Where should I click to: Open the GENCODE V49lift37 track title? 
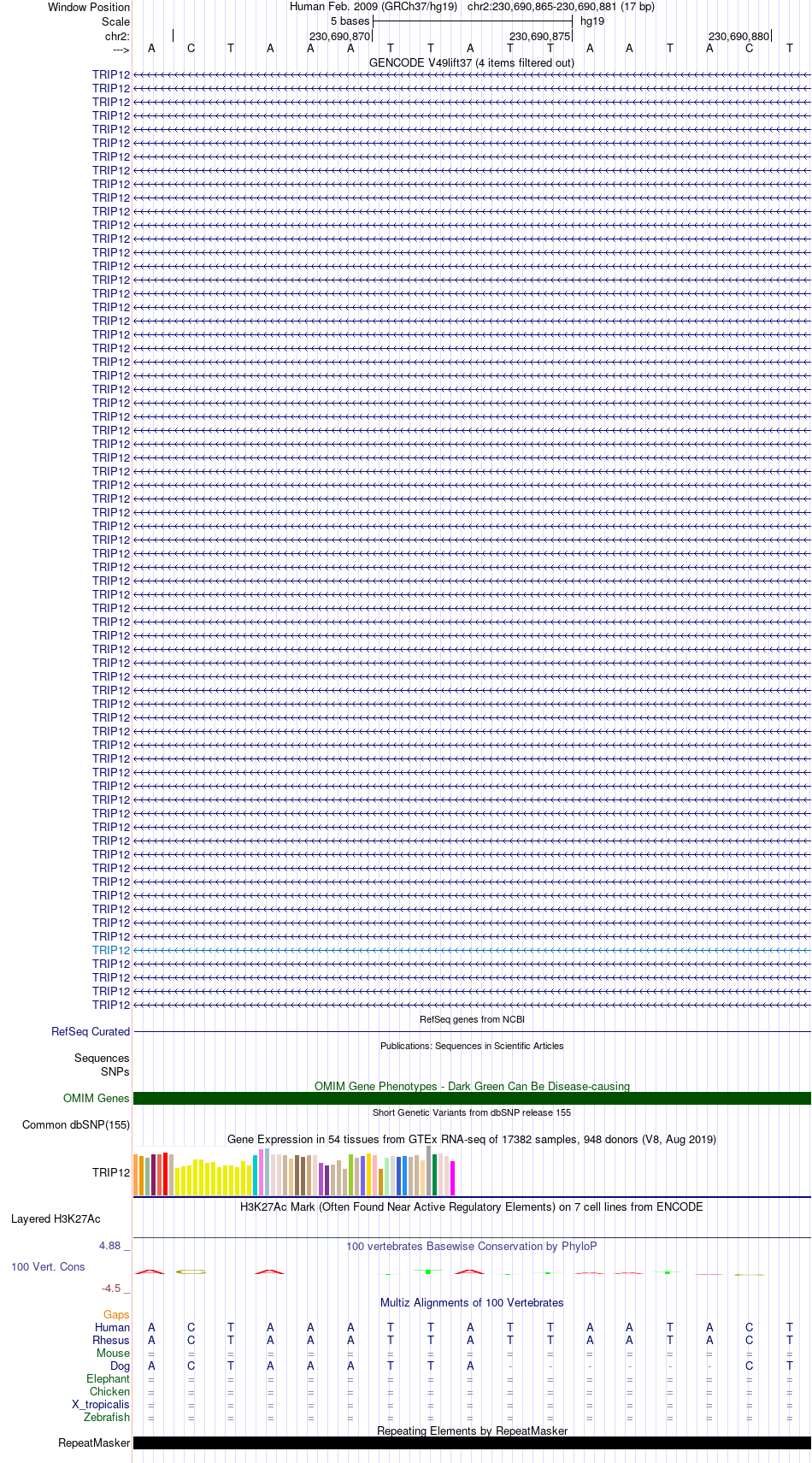click(x=471, y=62)
